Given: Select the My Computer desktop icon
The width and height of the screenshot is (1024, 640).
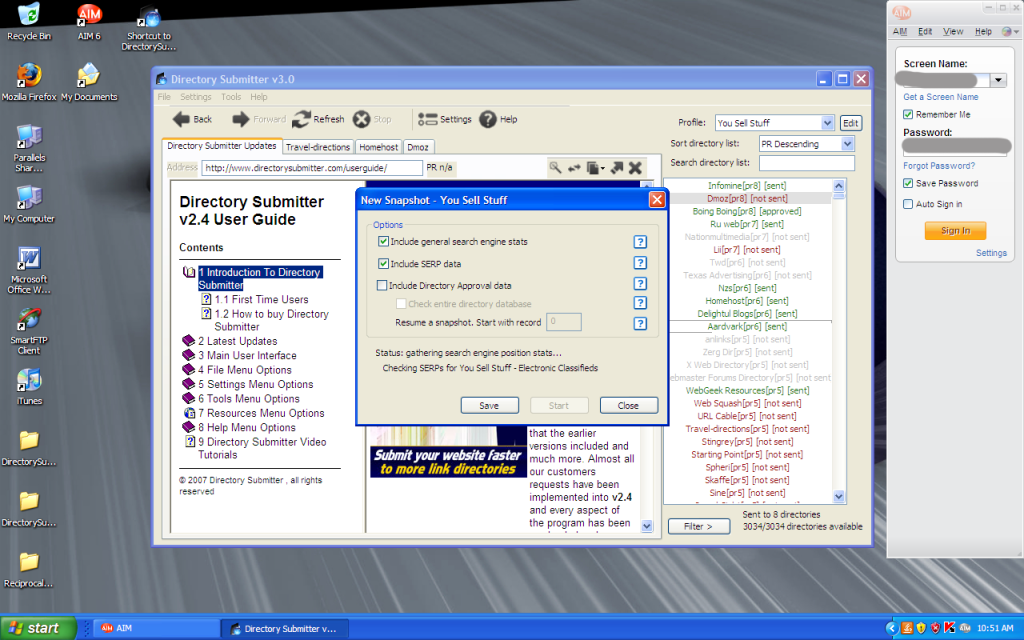Looking at the screenshot, I should pyautogui.click(x=29, y=204).
